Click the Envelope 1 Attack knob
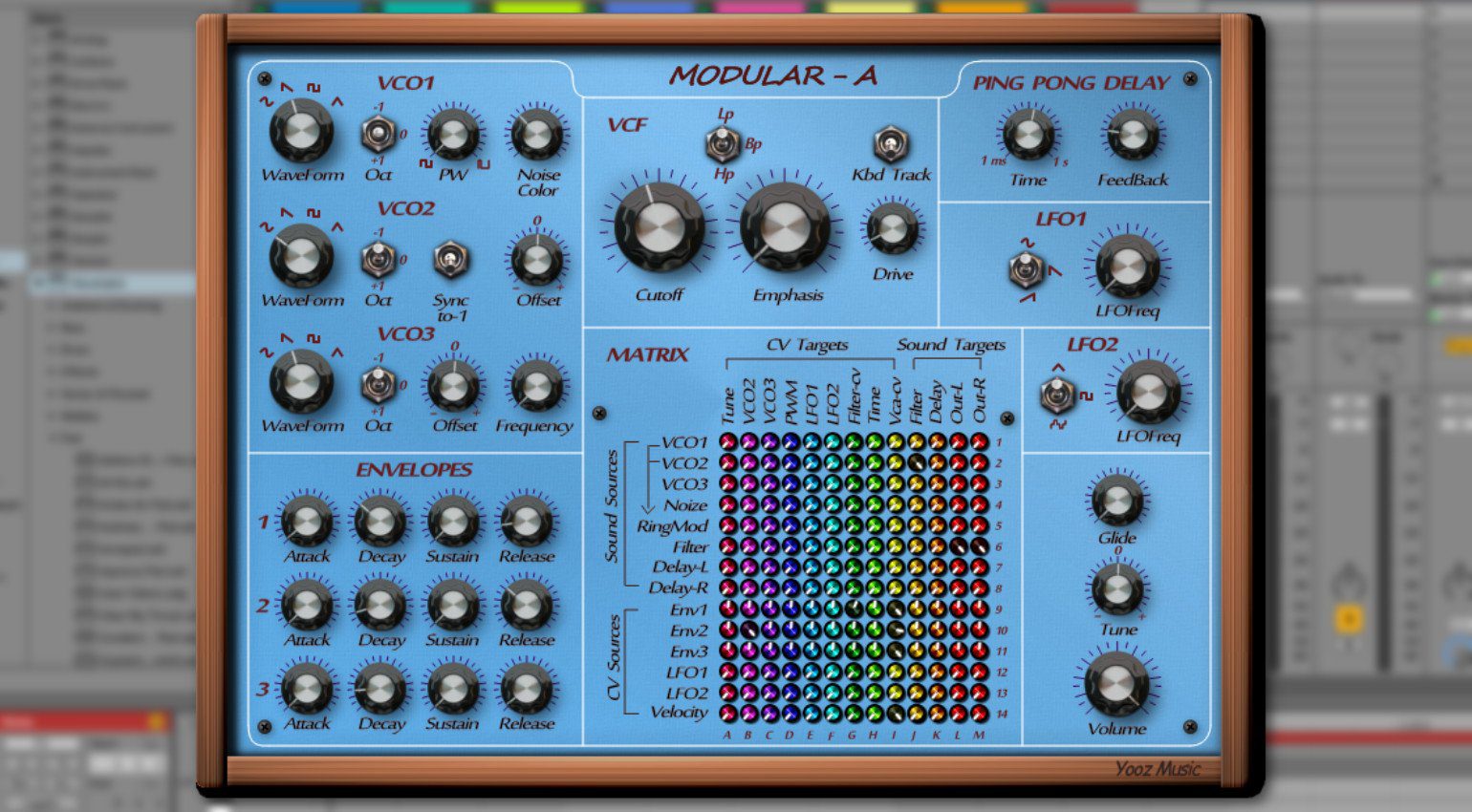Screen dimensions: 1472x812 pyautogui.click(x=306, y=521)
